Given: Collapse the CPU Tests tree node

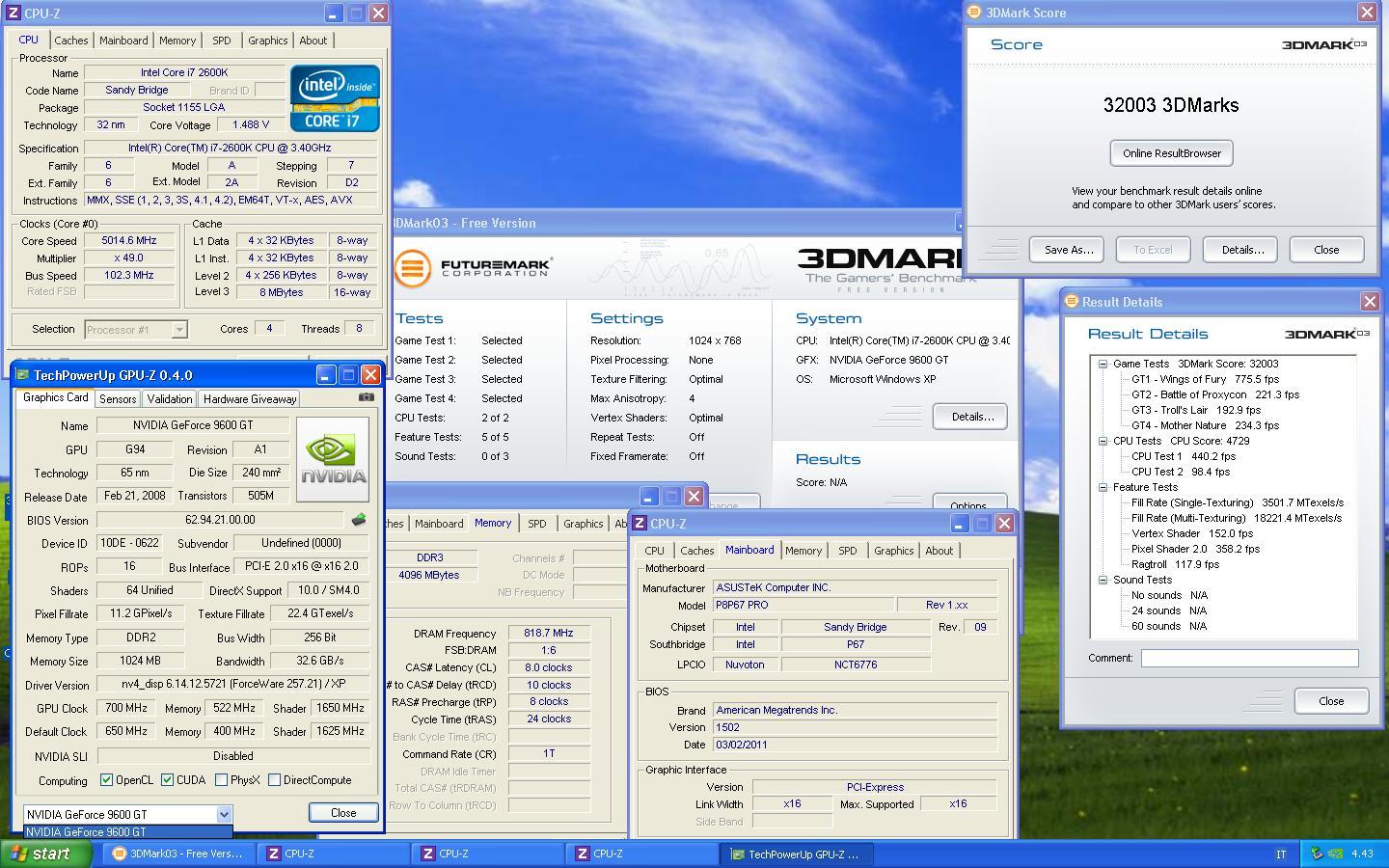Looking at the screenshot, I should 1103,441.
